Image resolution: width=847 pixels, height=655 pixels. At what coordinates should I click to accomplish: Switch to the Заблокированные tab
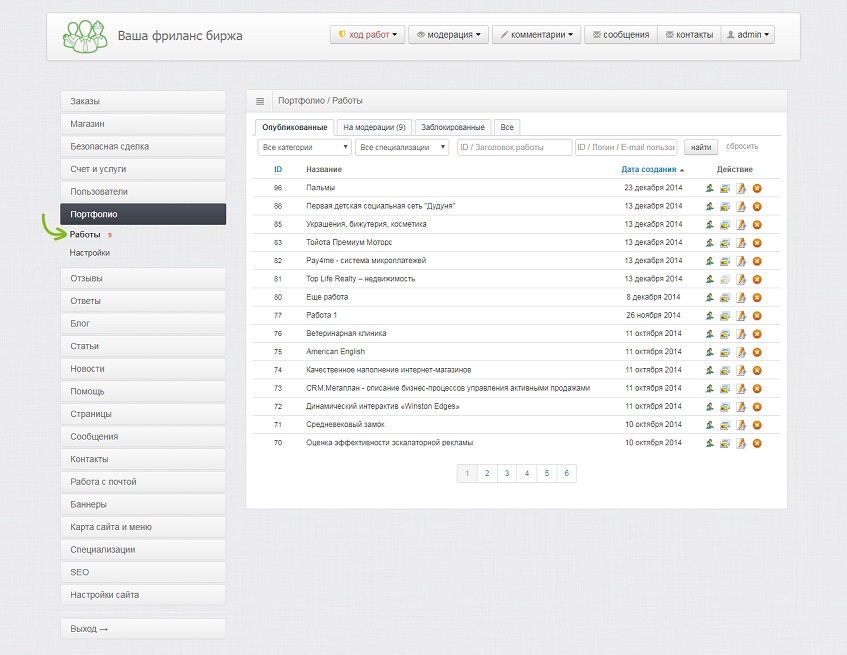[453, 127]
